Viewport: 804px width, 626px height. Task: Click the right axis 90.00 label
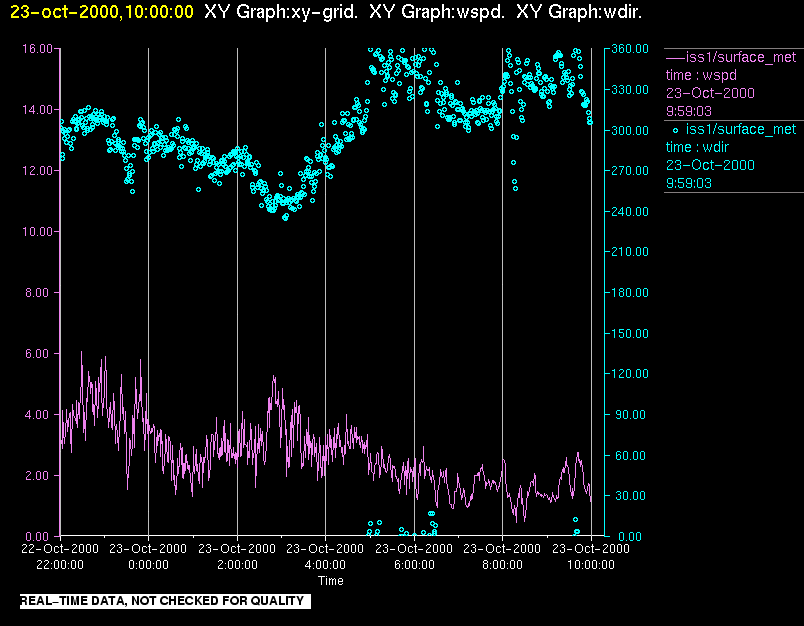[630, 415]
